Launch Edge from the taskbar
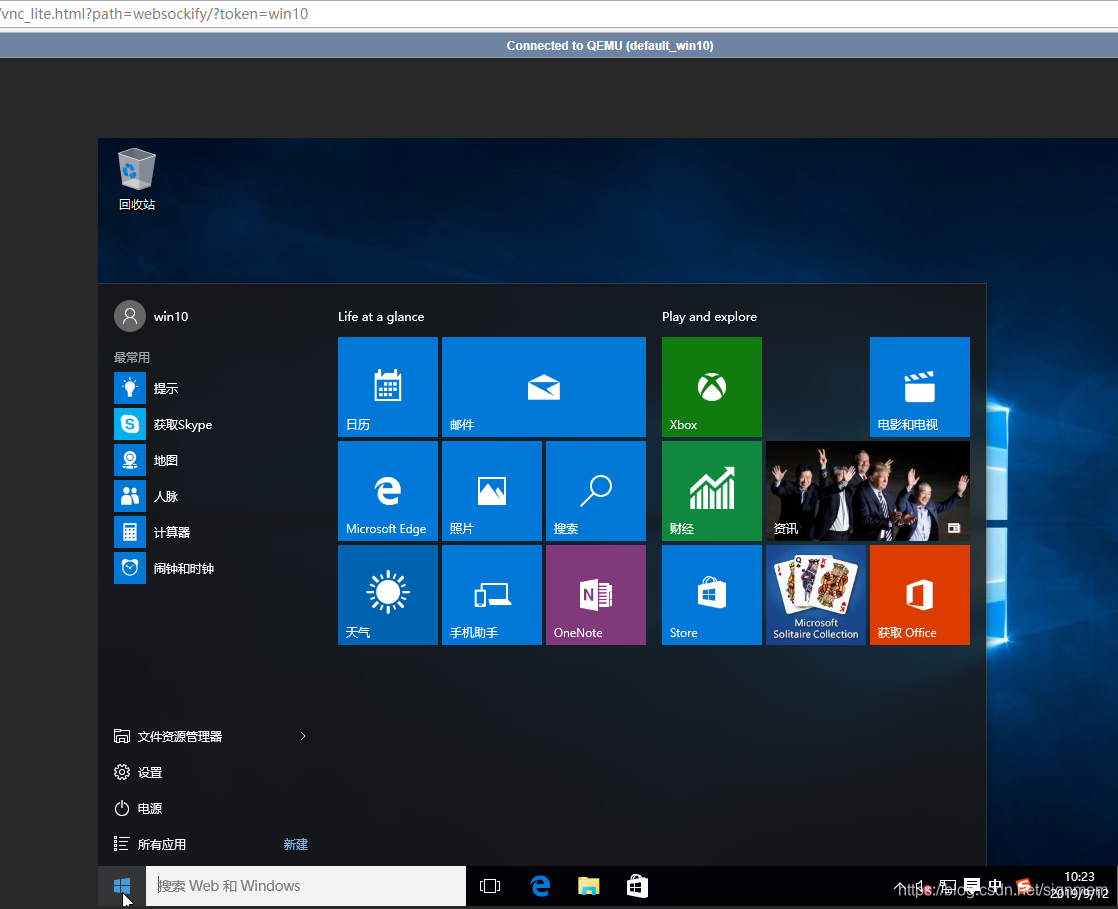 (x=540, y=886)
